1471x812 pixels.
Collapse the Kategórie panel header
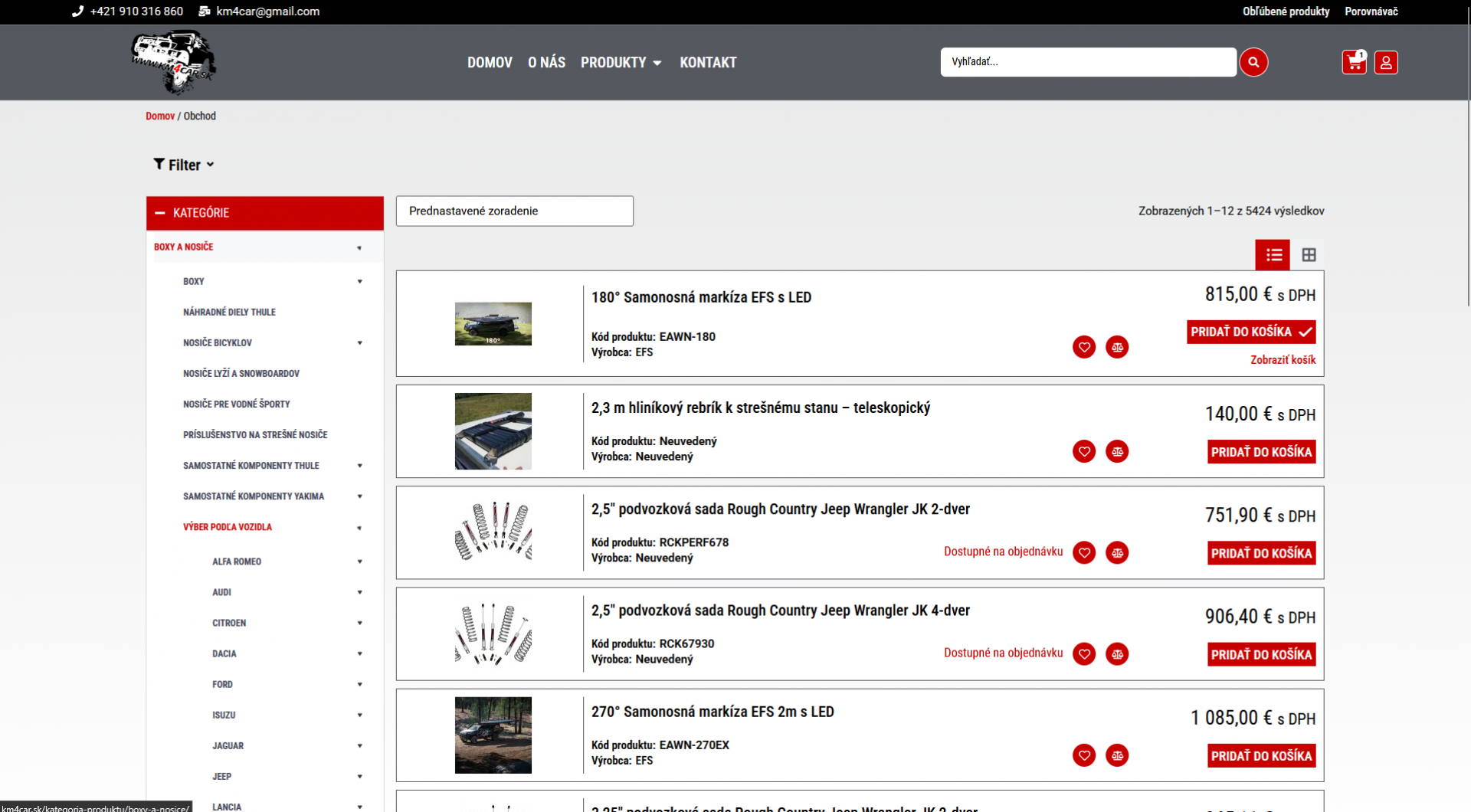pyautogui.click(x=265, y=213)
